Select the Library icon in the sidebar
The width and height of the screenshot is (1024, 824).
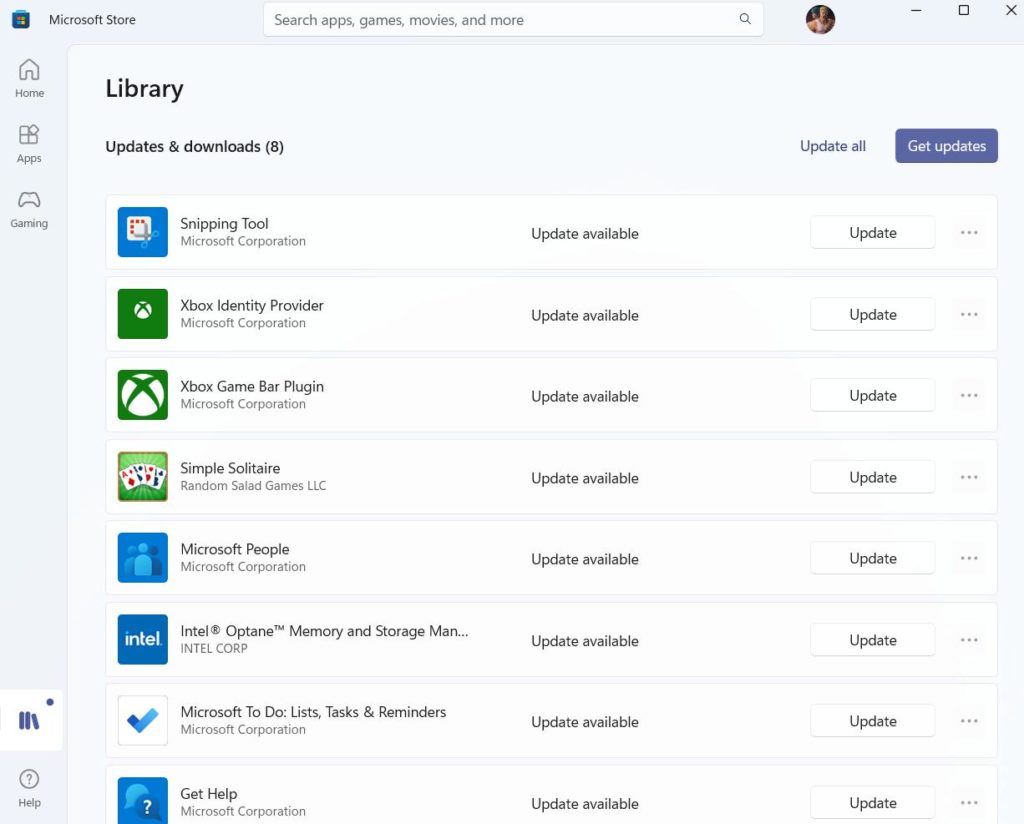29,720
